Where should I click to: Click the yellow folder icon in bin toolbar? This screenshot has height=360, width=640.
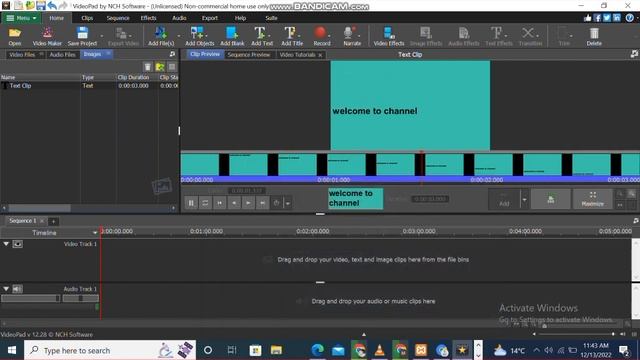pyautogui.click(x=160, y=67)
